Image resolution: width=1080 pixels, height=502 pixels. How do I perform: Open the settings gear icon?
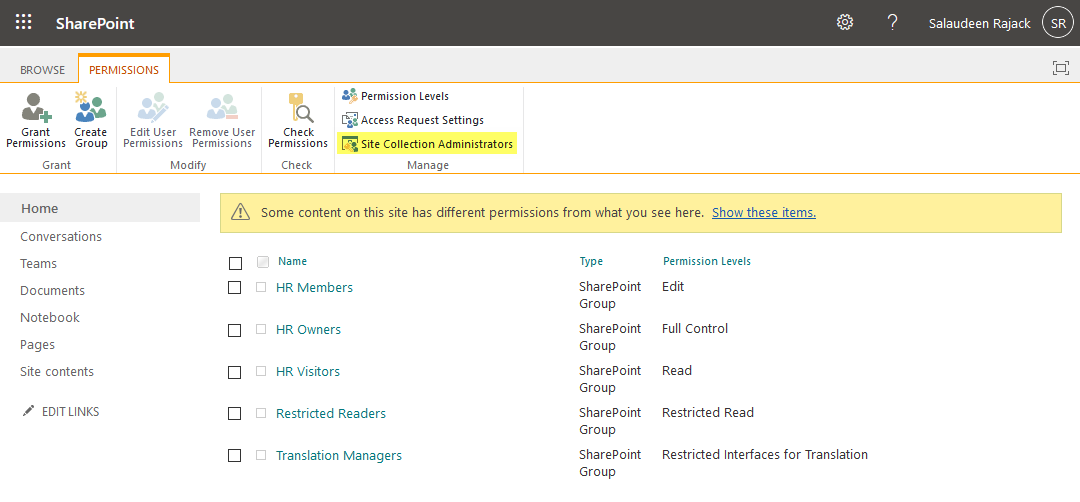(x=844, y=22)
